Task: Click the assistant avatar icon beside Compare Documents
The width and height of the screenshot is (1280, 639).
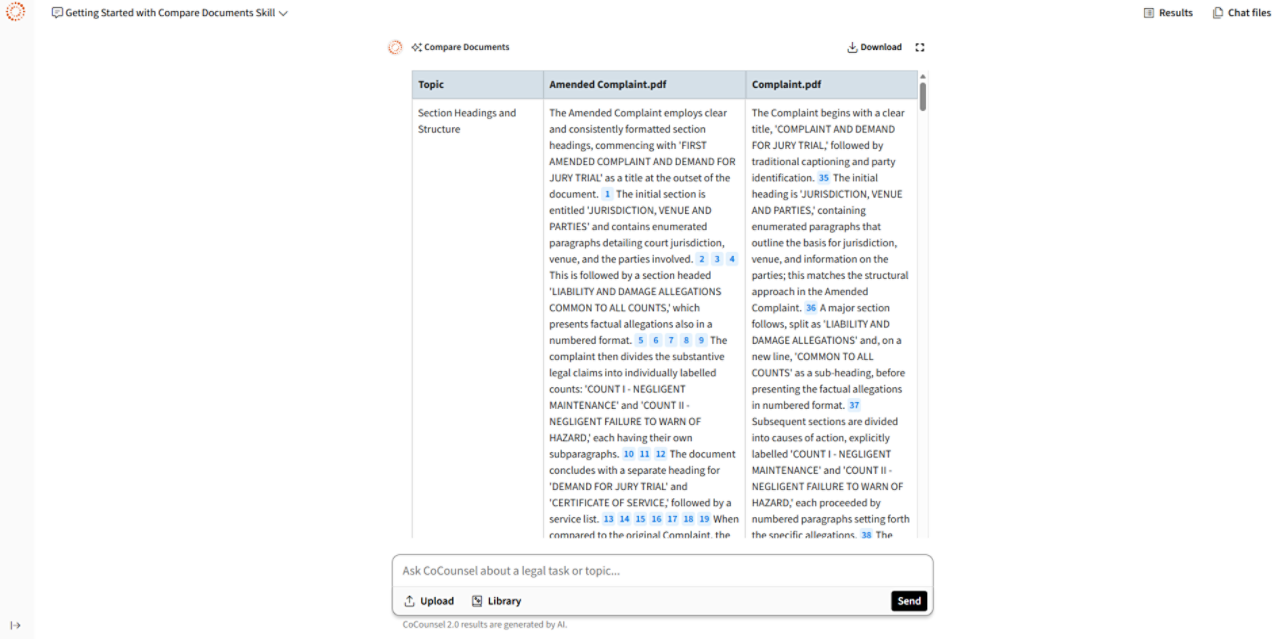Action: [x=395, y=47]
